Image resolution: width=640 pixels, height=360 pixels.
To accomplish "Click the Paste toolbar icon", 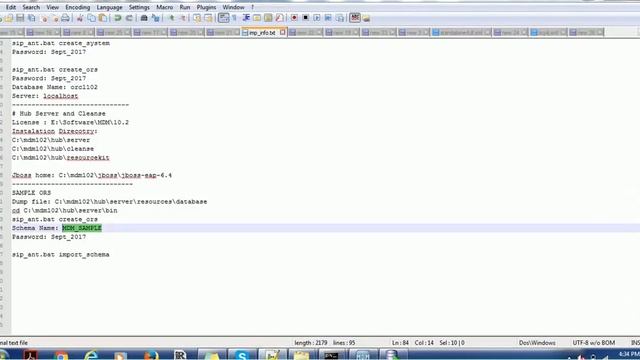I will point(103,18).
